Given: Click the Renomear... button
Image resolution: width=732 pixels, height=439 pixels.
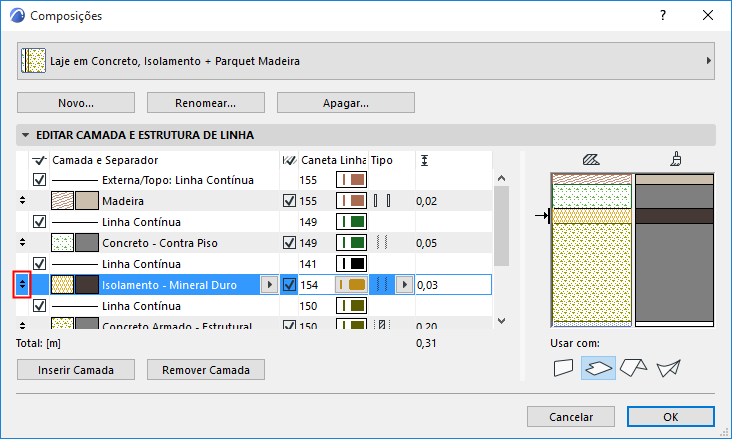Looking at the screenshot, I should pos(205,103).
